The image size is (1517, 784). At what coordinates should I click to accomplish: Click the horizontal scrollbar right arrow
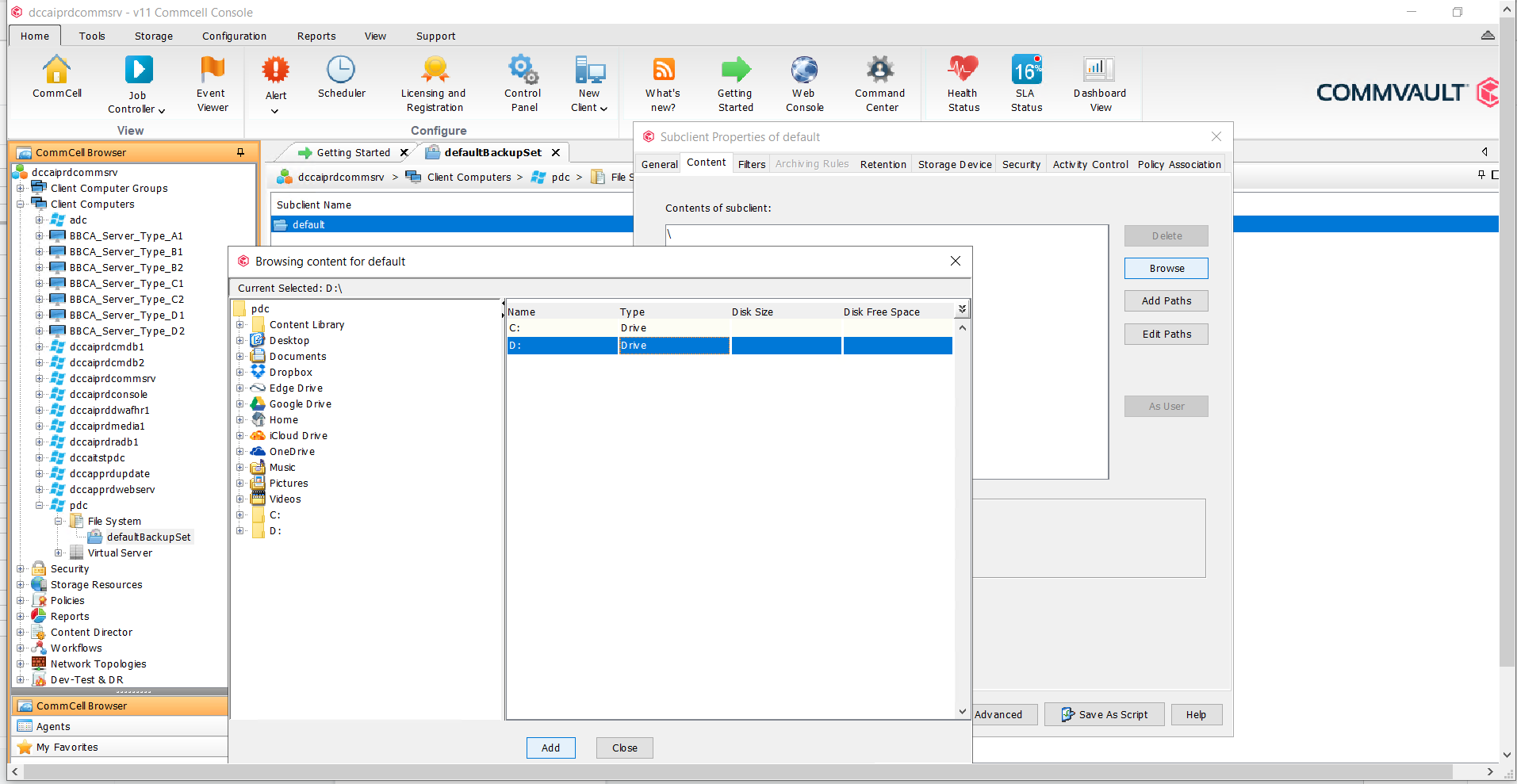coord(1489,771)
